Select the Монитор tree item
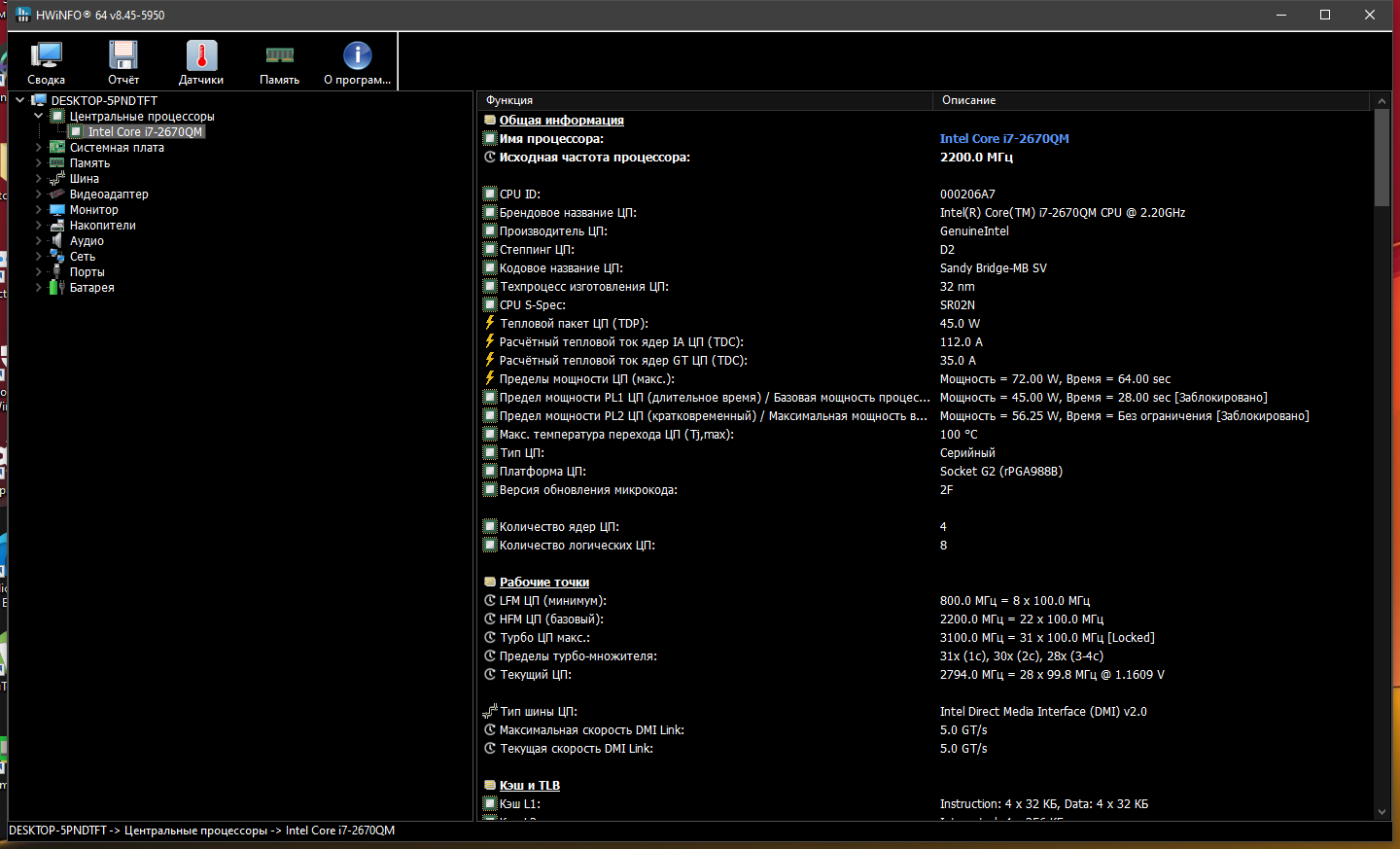The image size is (1400, 849). 93,210
